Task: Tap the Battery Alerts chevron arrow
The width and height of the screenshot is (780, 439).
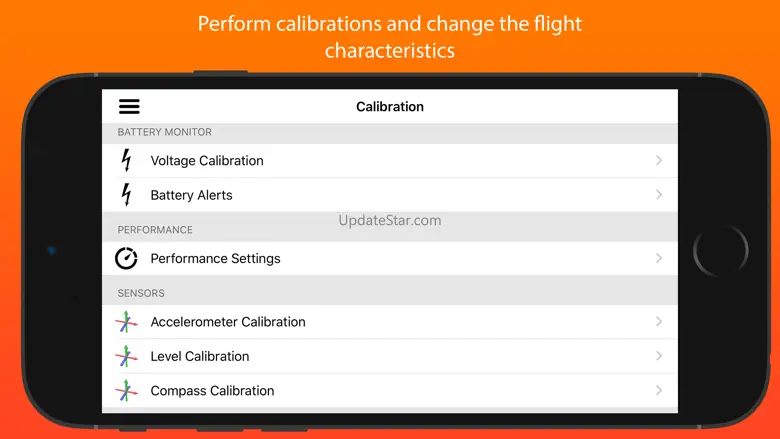Action: point(659,195)
